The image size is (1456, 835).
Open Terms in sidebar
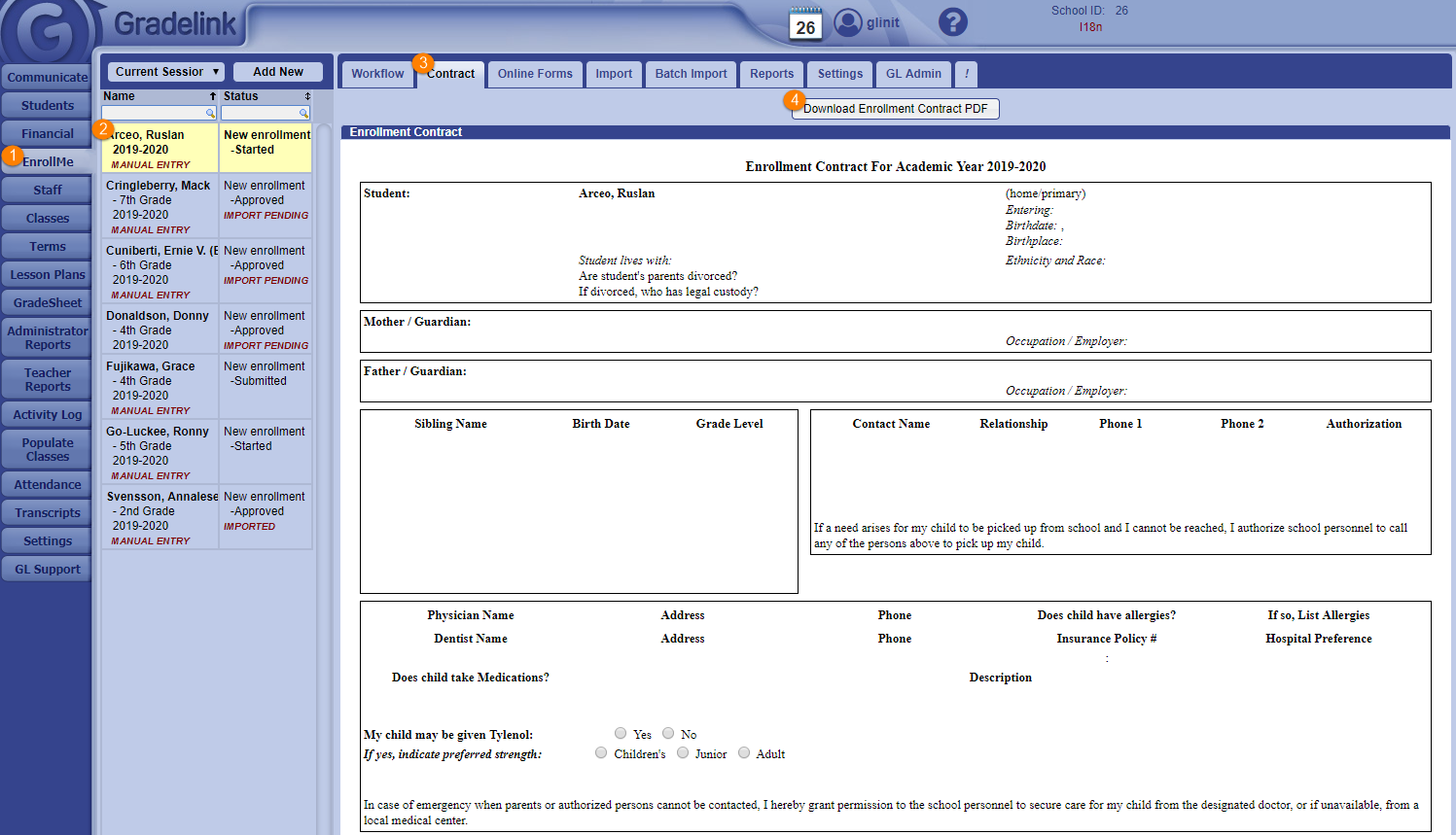(47, 247)
